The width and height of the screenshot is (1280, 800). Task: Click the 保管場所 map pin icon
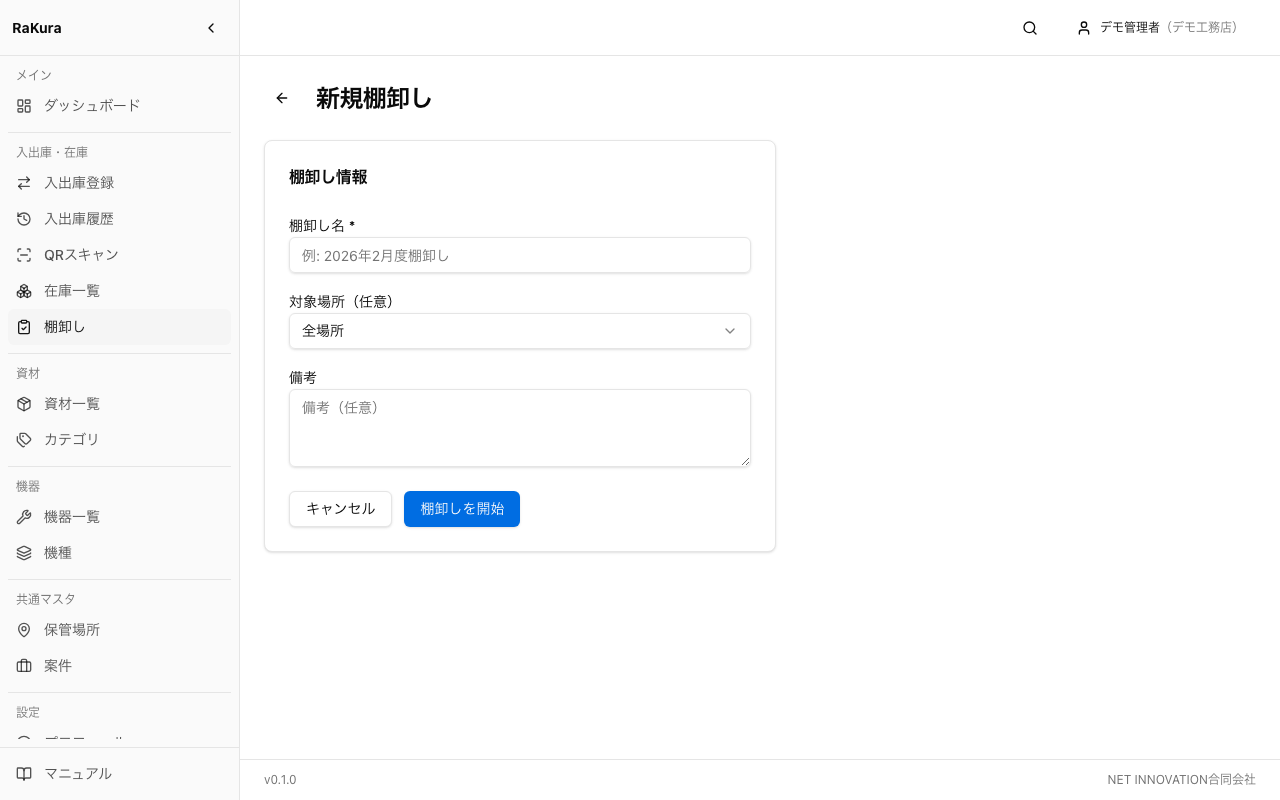(x=24, y=630)
